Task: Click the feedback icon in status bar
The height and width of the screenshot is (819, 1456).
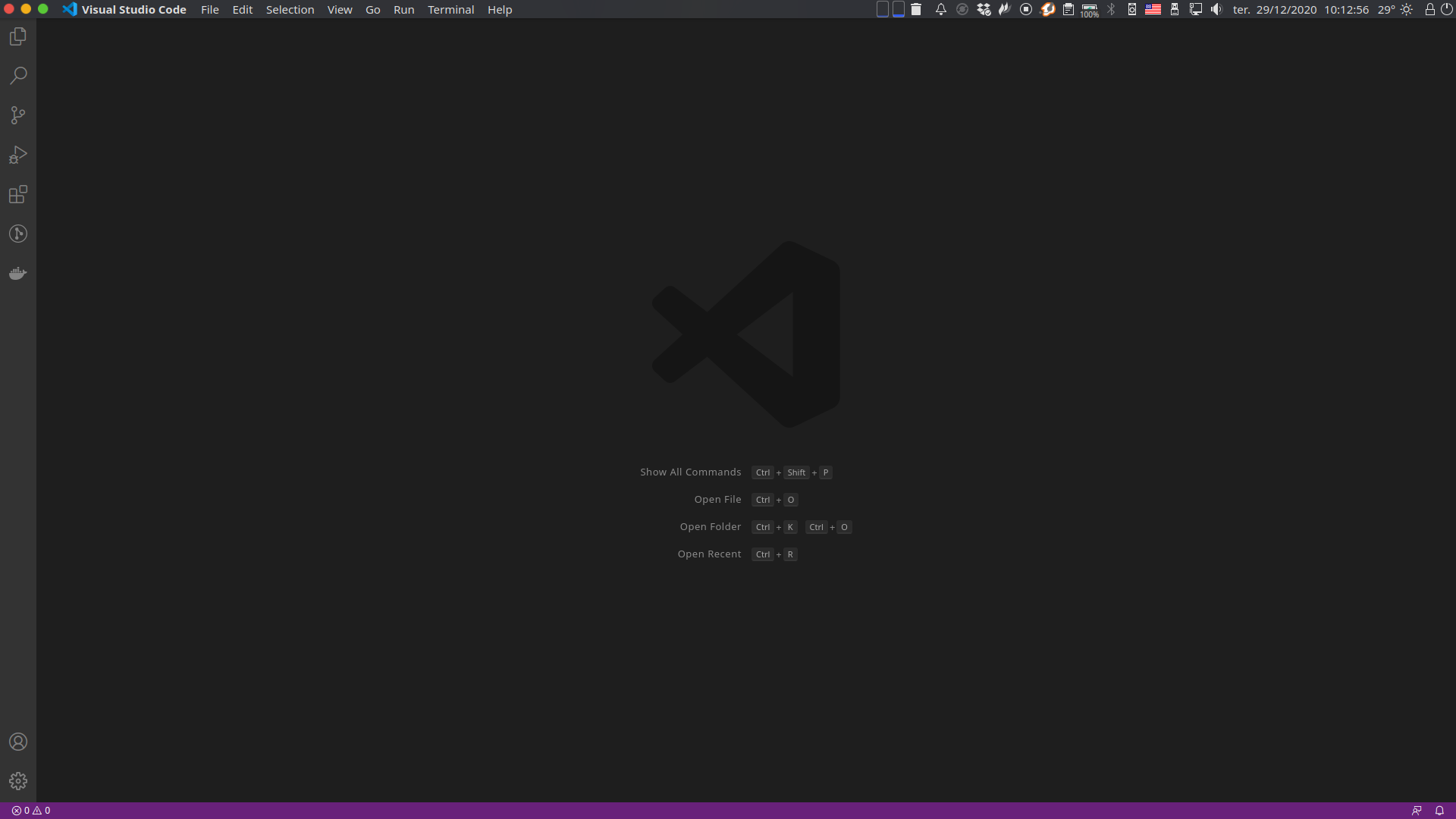Action: [1417, 811]
